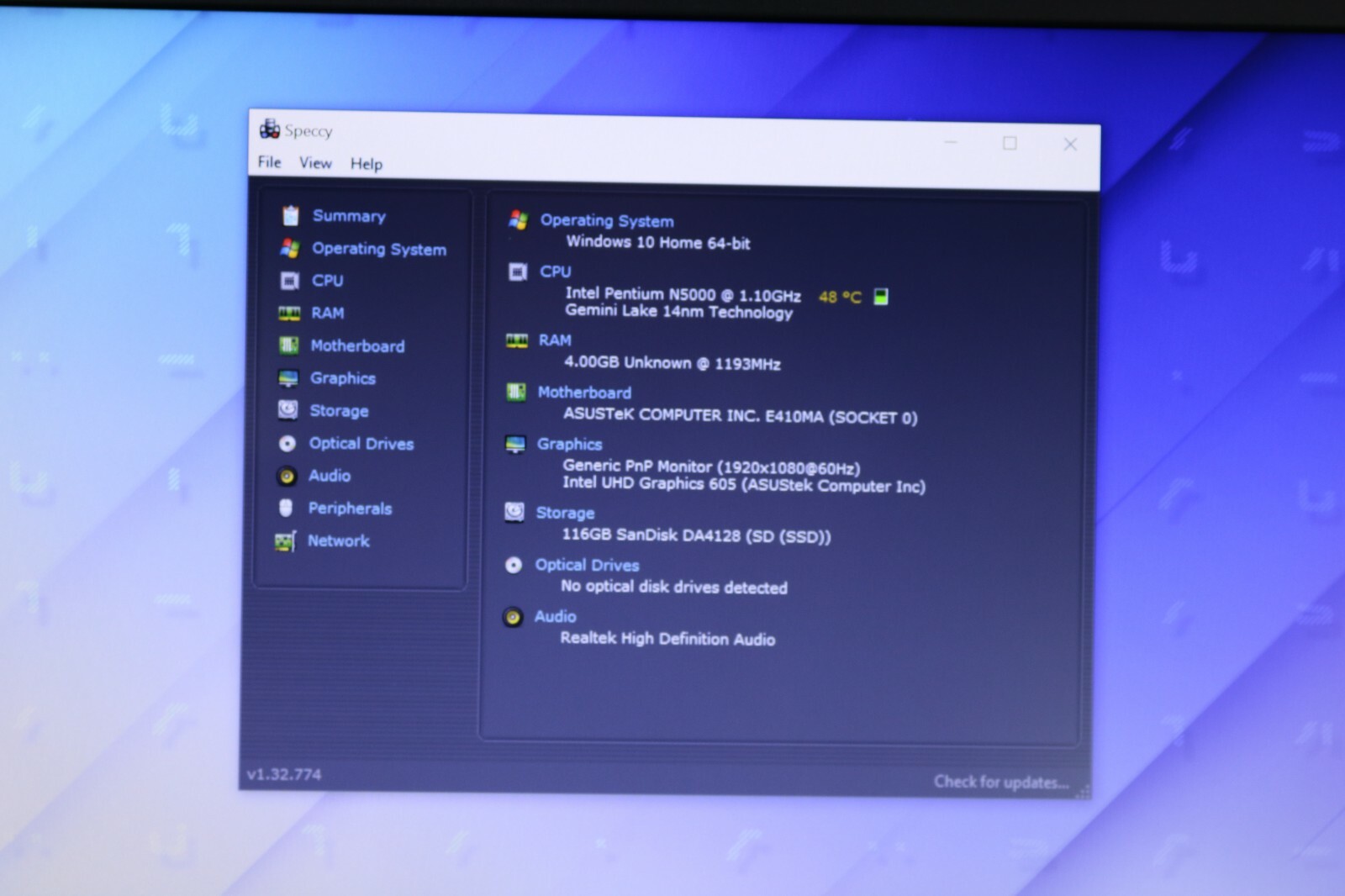Open the Help menu
1345x896 pixels.
[367, 164]
